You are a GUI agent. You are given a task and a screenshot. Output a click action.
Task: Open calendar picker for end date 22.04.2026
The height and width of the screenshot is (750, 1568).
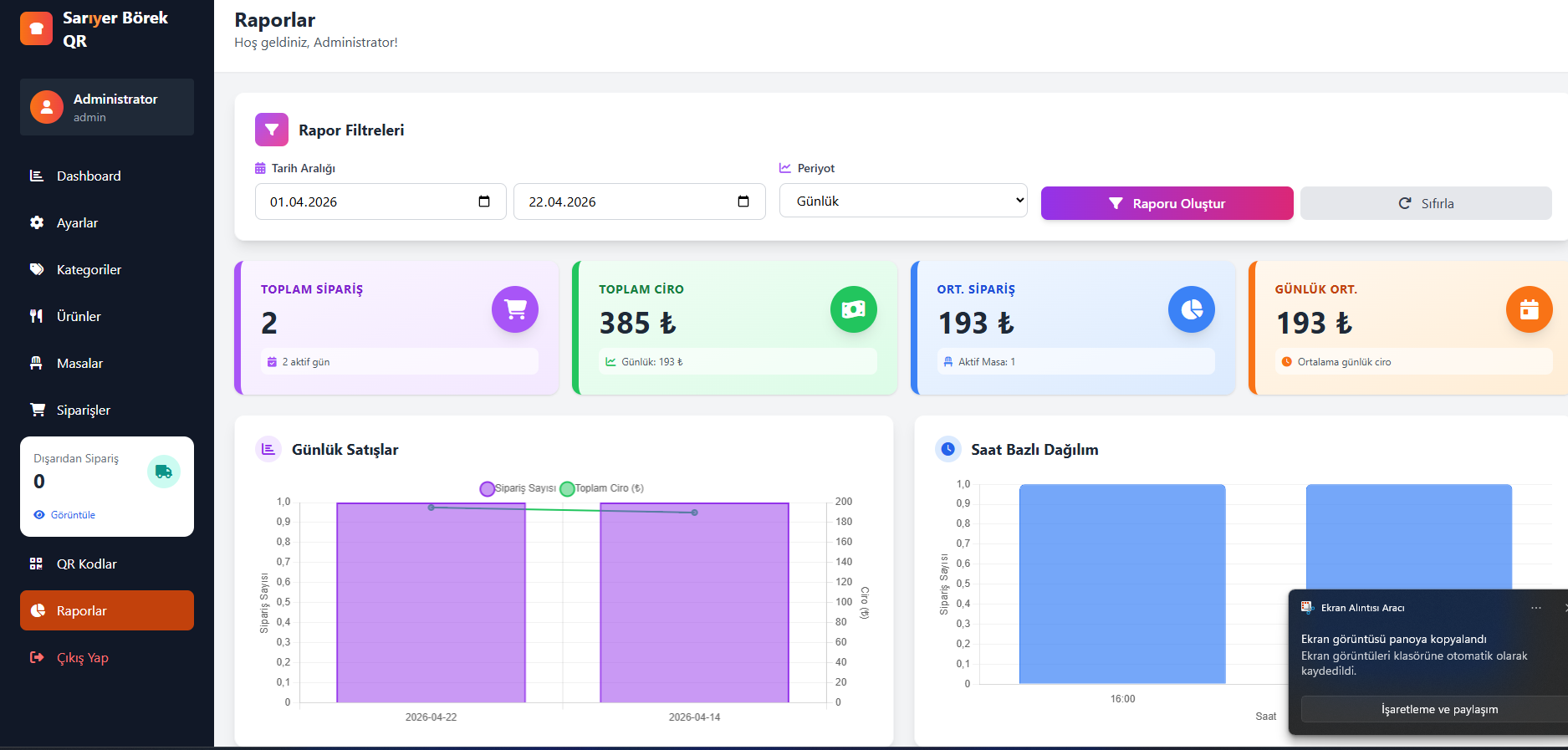(743, 202)
